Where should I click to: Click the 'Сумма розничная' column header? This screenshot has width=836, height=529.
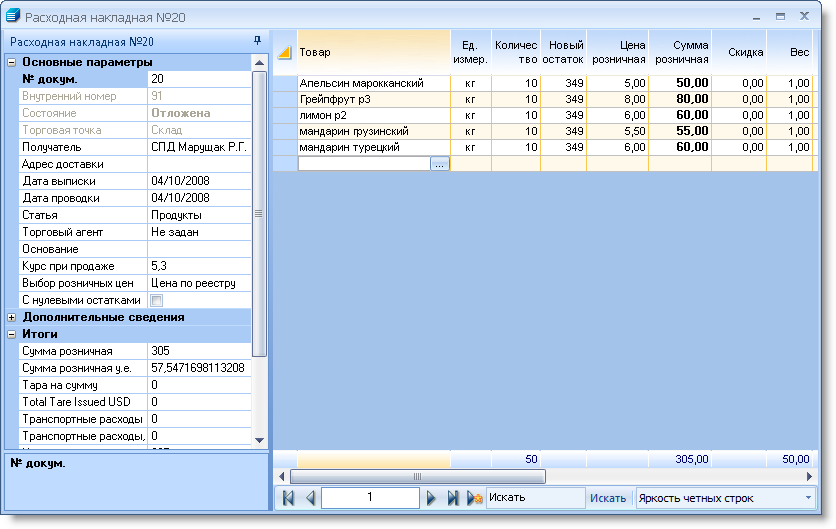[680, 52]
